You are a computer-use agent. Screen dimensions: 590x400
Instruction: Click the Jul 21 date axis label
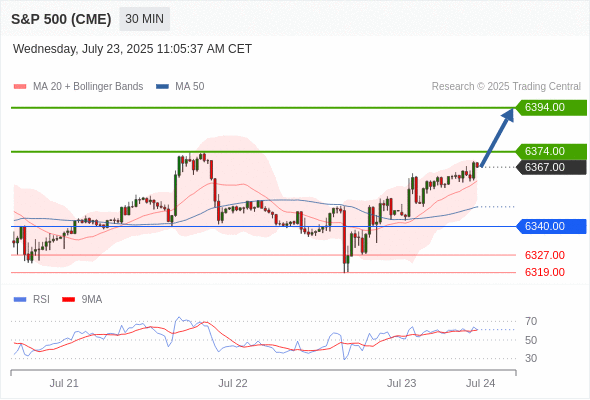click(64, 383)
